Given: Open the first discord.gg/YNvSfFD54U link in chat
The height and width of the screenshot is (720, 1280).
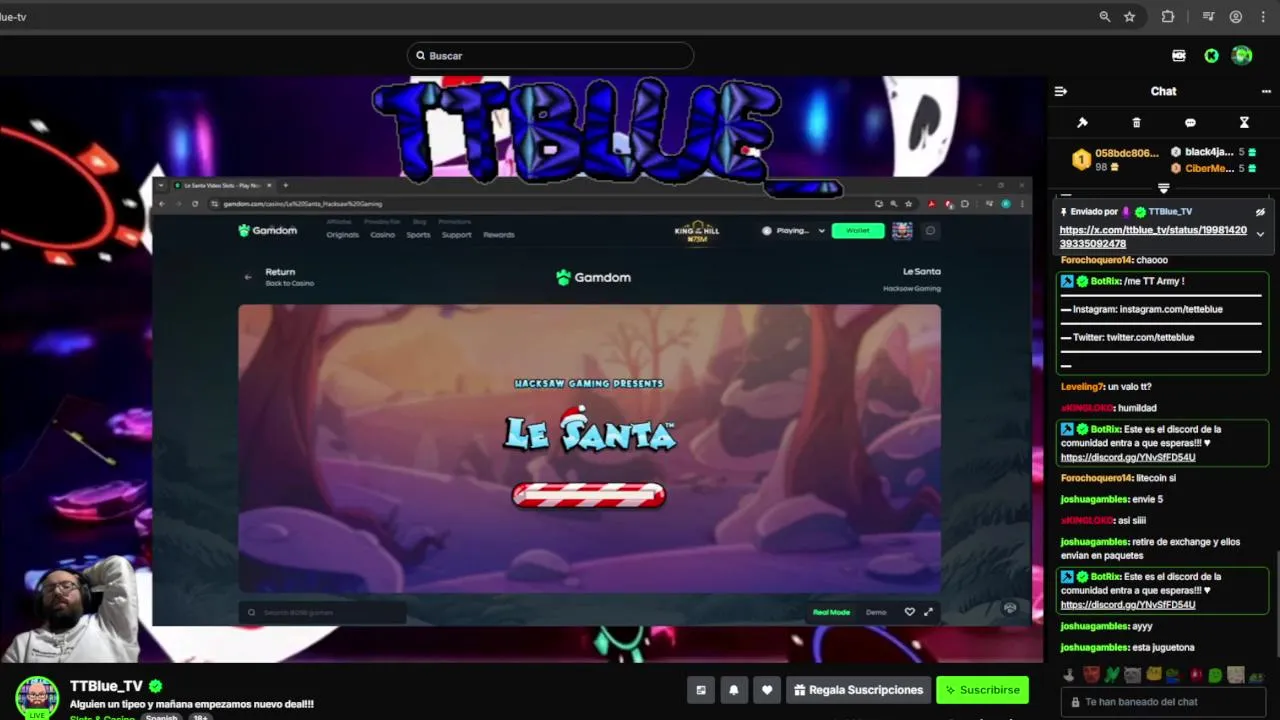Looking at the screenshot, I should 1128,458.
